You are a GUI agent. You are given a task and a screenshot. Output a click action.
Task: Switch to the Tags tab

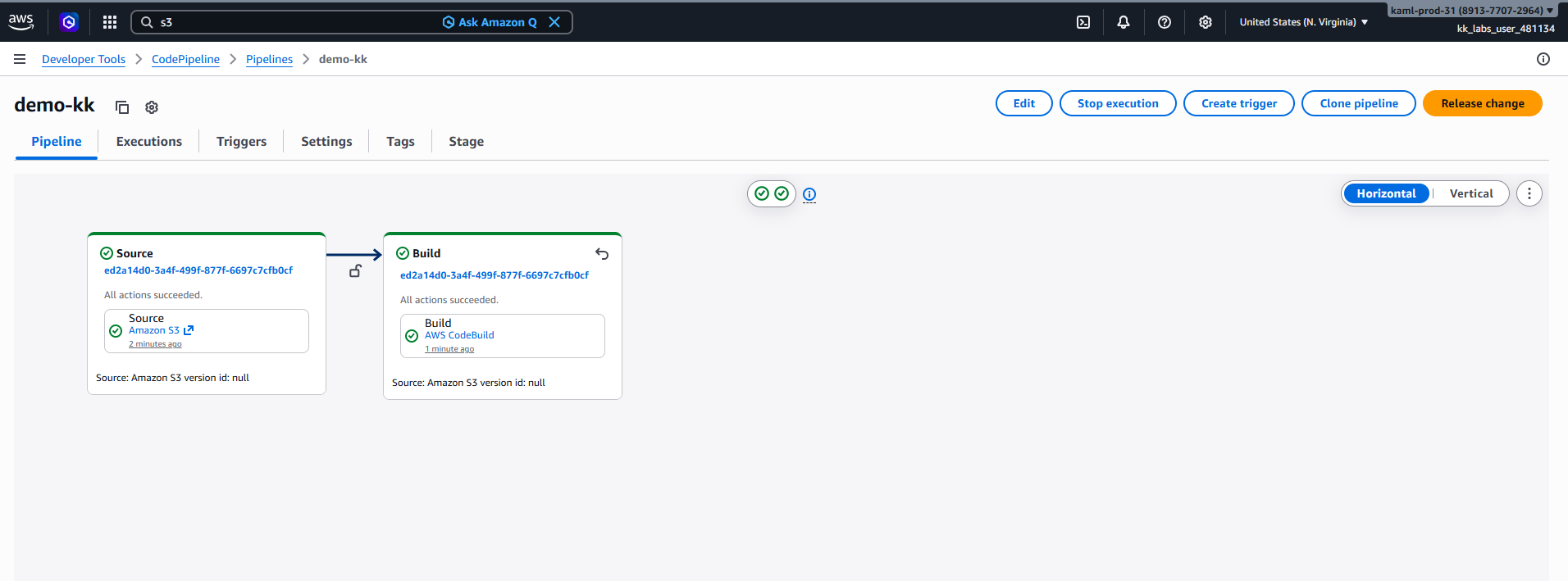click(400, 142)
